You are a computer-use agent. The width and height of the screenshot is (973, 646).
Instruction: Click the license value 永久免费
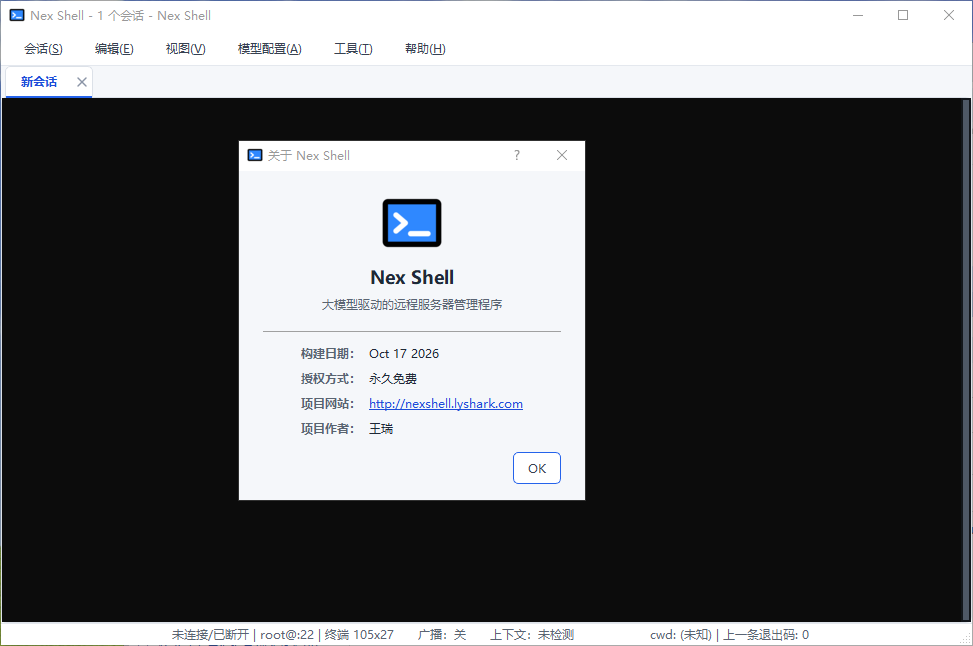coord(393,379)
